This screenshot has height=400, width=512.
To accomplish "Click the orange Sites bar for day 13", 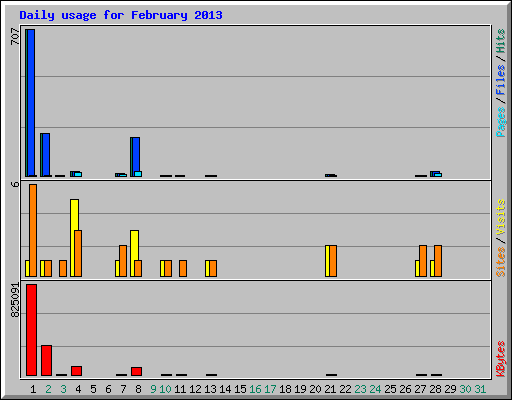I will pos(213,268).
